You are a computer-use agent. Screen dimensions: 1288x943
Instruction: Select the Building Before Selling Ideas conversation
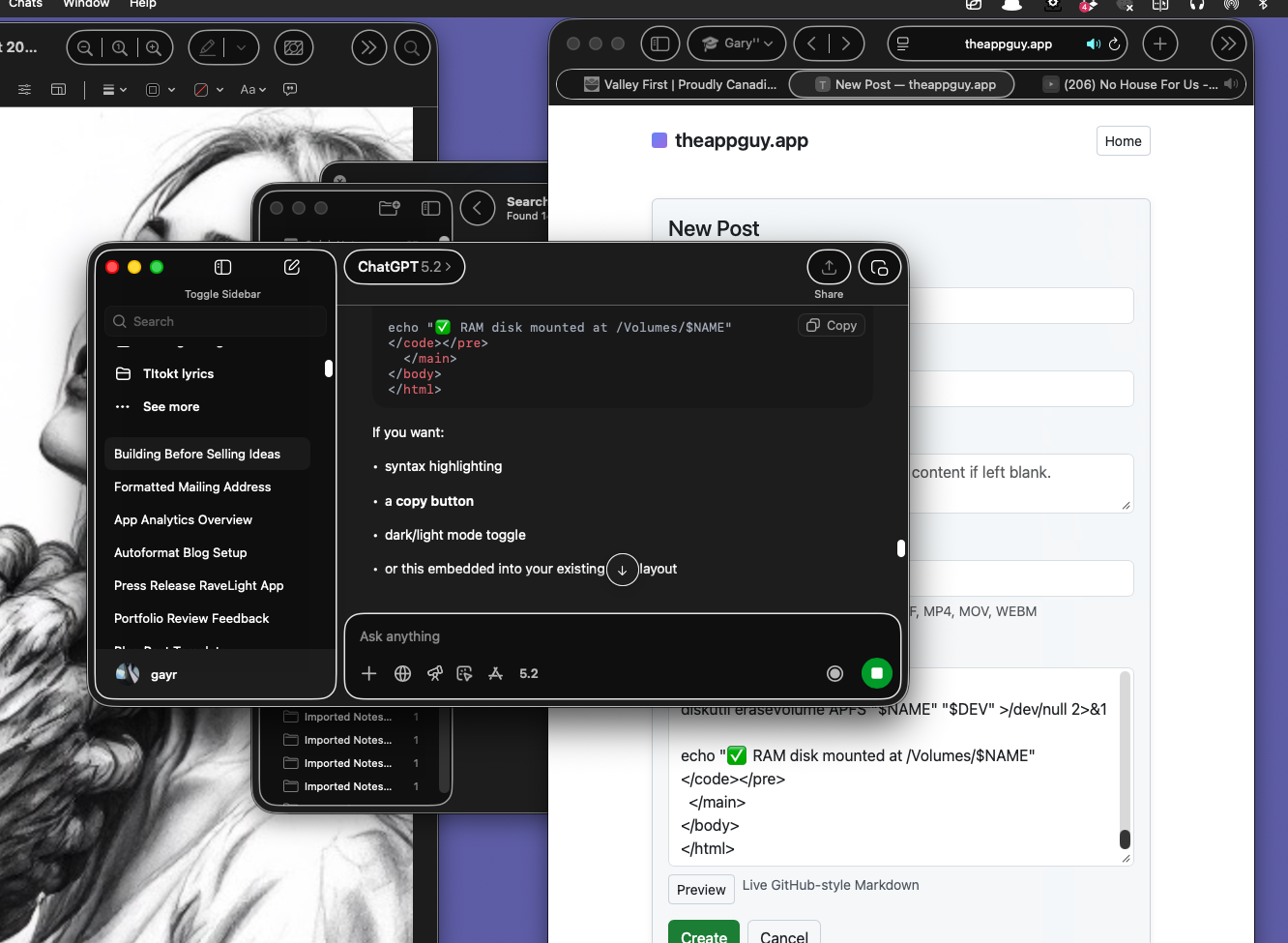coord(206,454)
